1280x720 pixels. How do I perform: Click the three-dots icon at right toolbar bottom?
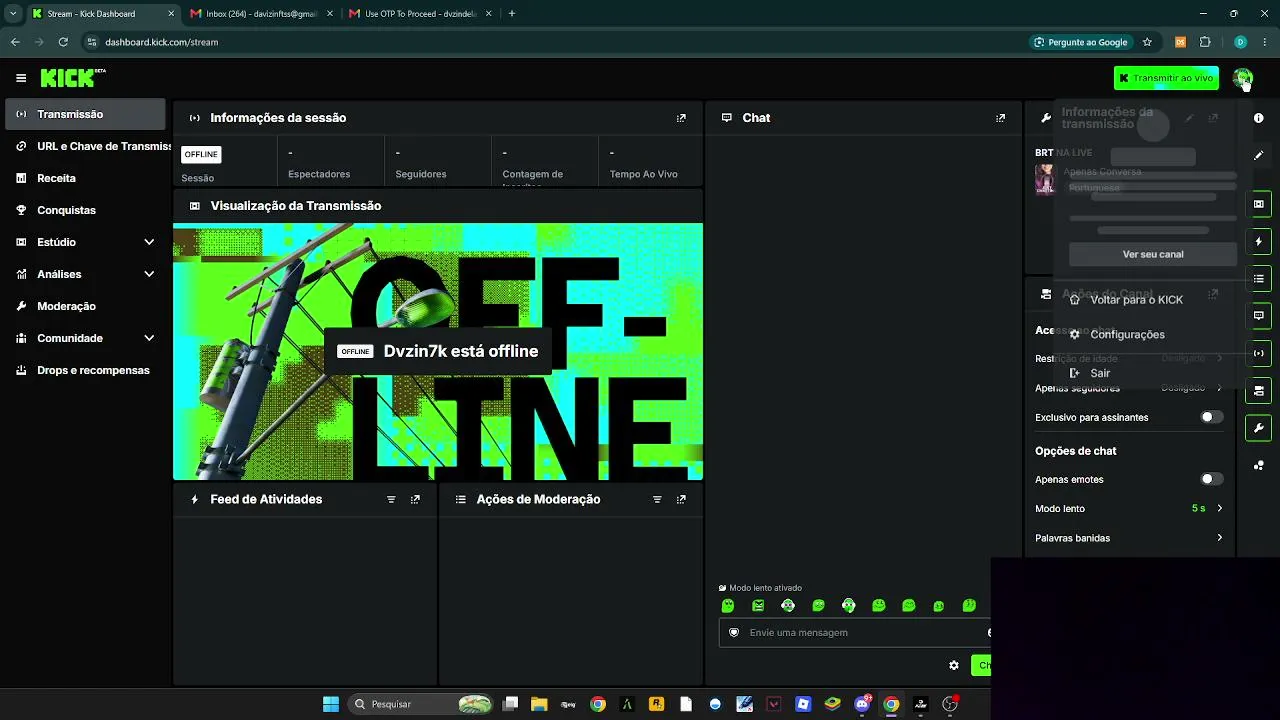1258,465
